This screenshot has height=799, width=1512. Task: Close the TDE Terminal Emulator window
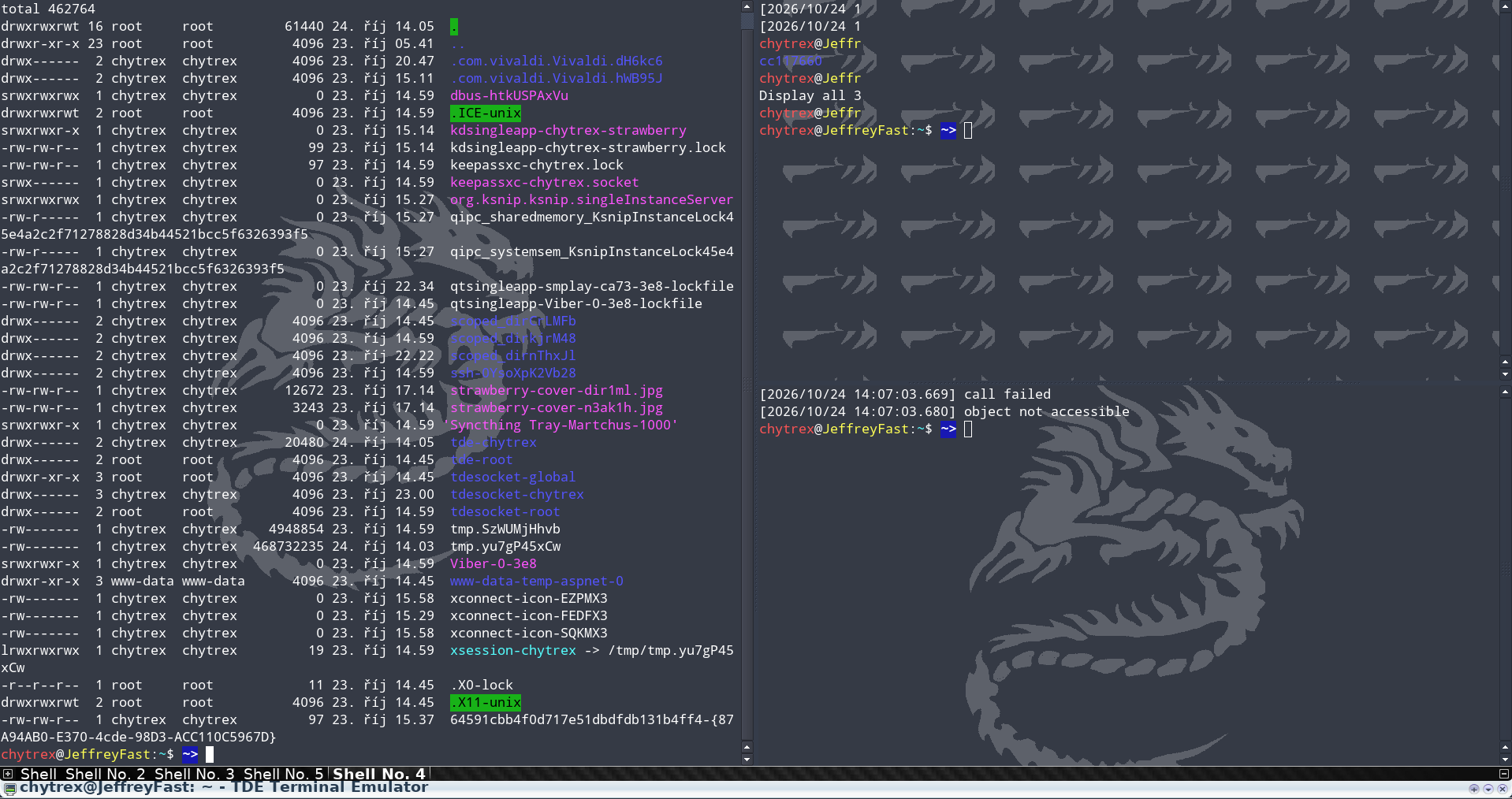pos(1503,788)
